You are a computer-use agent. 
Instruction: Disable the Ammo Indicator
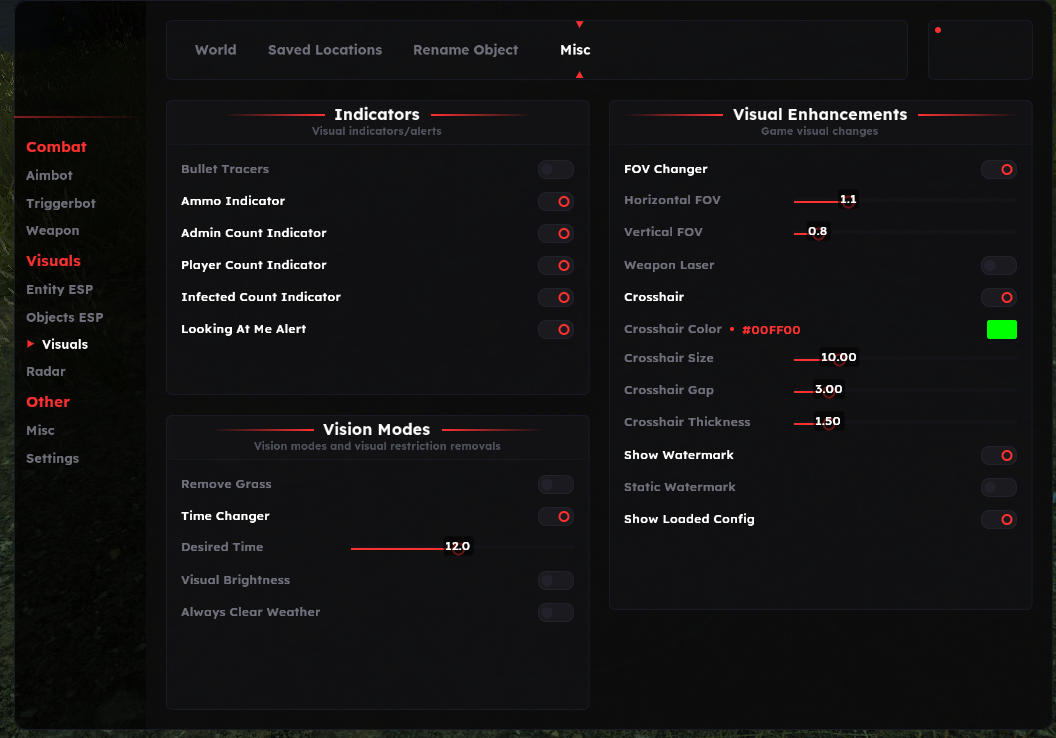point(556,201)
